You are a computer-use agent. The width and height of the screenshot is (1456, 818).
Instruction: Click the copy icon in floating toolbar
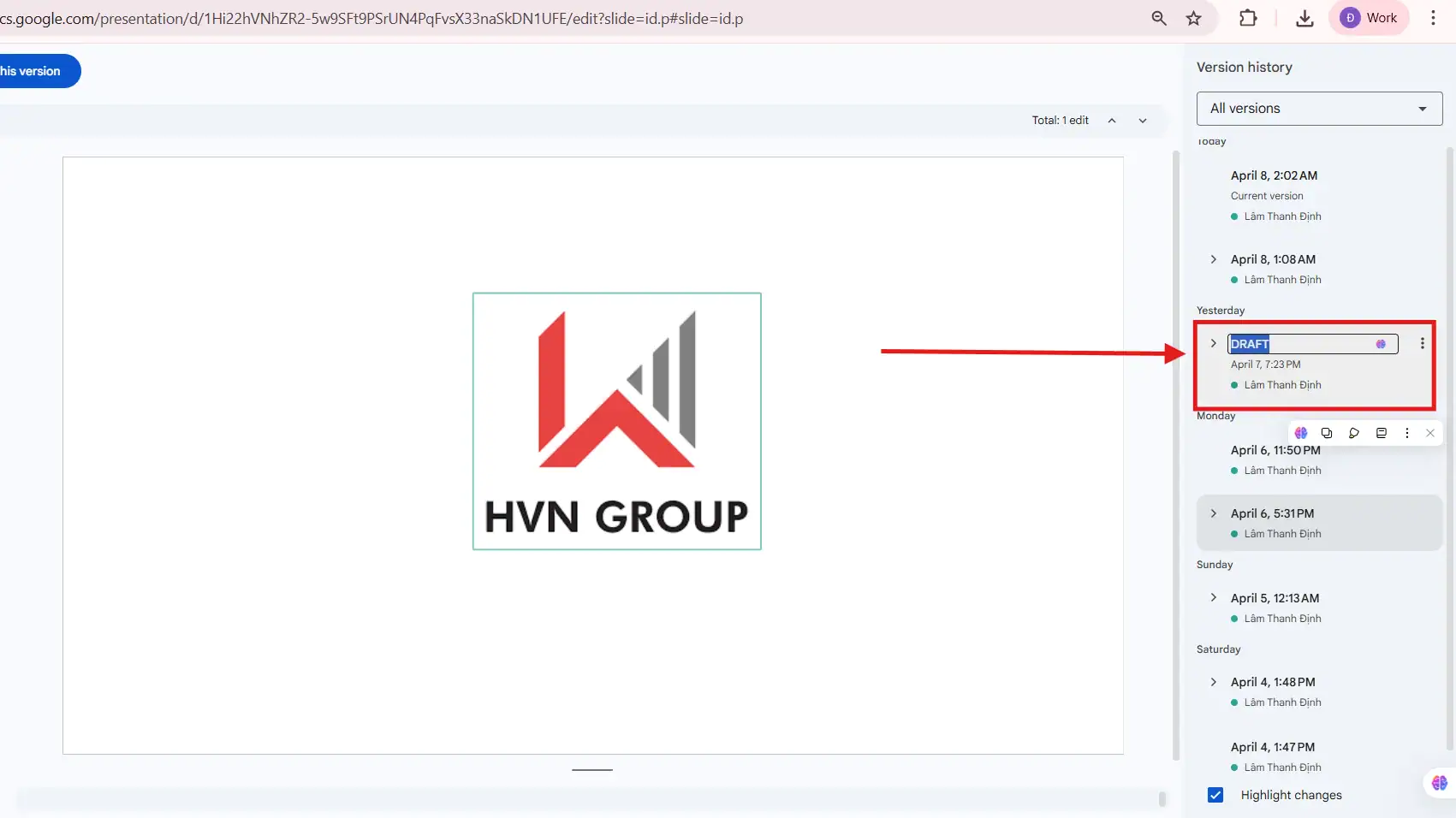coord(1327,433)
